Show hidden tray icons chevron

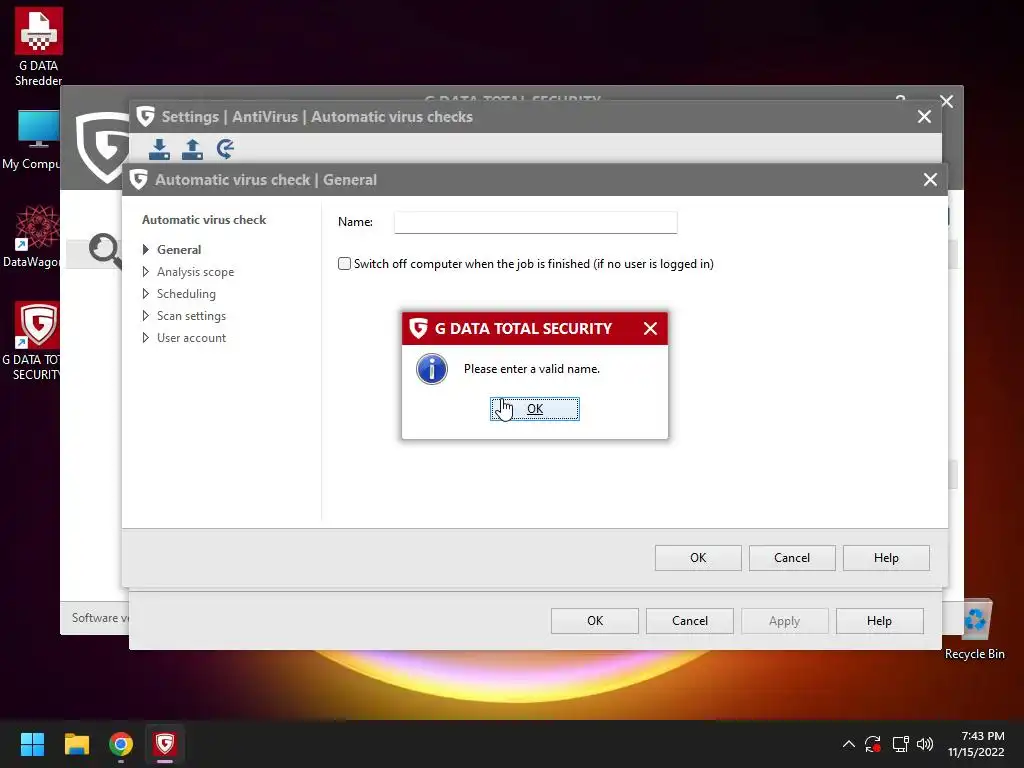click(x=848, y=744)
